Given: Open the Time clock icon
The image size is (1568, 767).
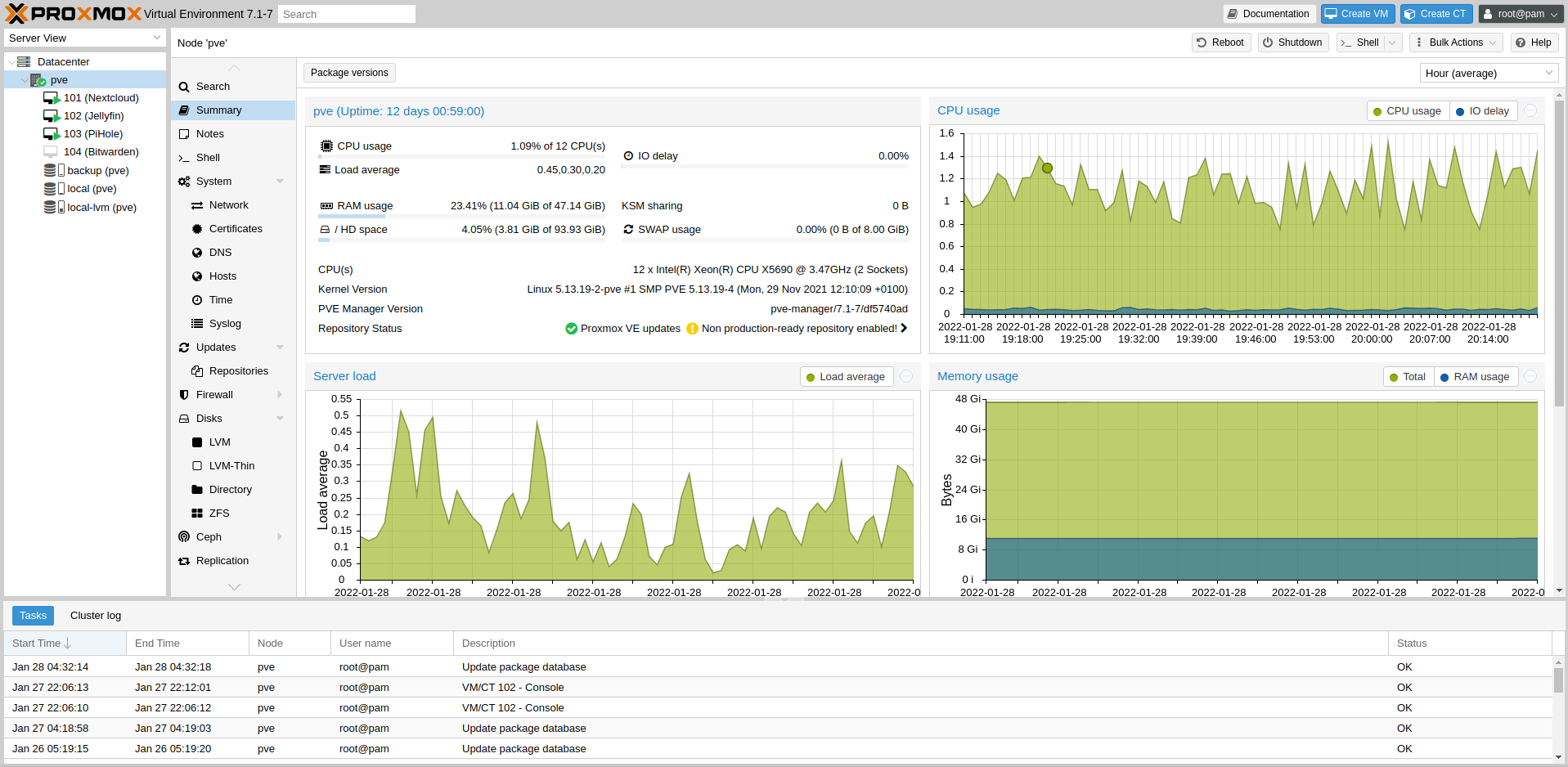Looking at the screenshot, I should (197, 300).
